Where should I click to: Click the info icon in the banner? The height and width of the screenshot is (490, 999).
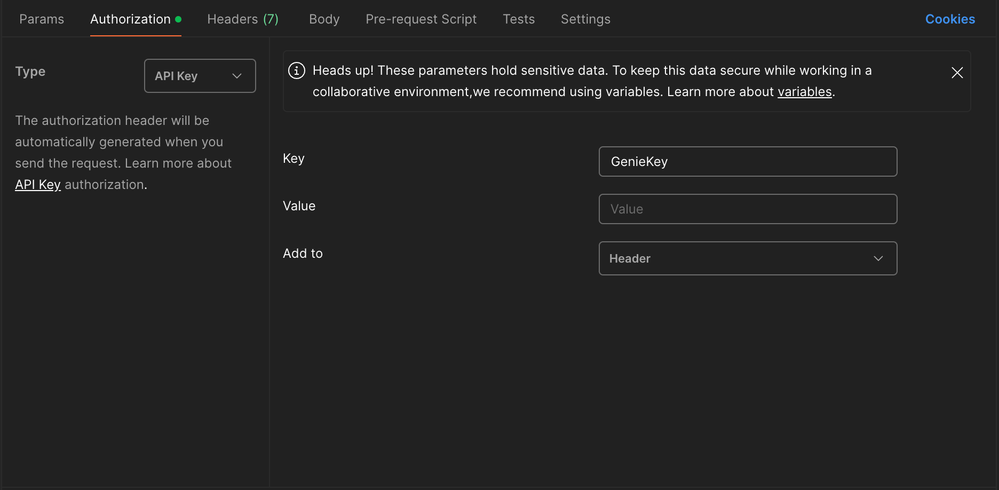coord(297,71)
